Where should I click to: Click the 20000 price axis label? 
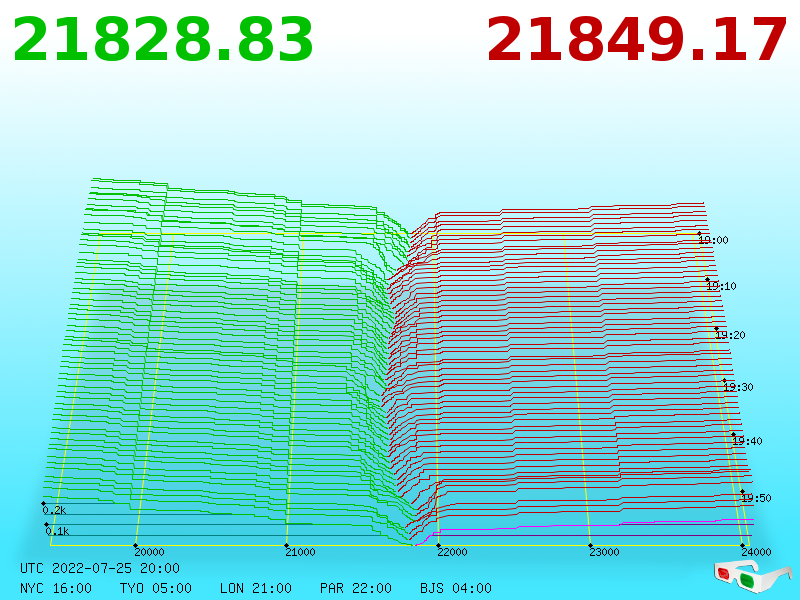[x=149, y=552]
